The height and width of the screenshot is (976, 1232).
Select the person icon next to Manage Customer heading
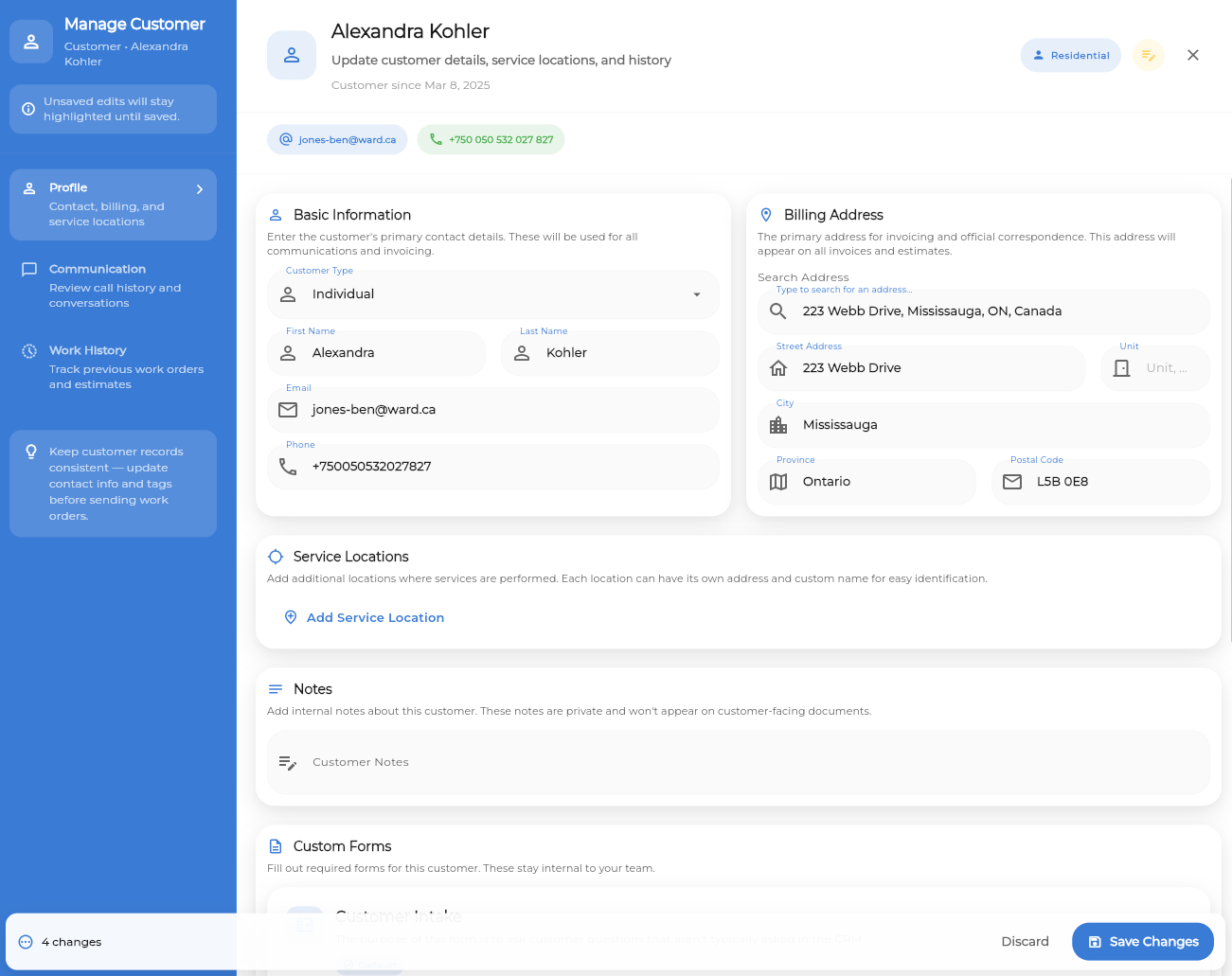click(31, 41)
